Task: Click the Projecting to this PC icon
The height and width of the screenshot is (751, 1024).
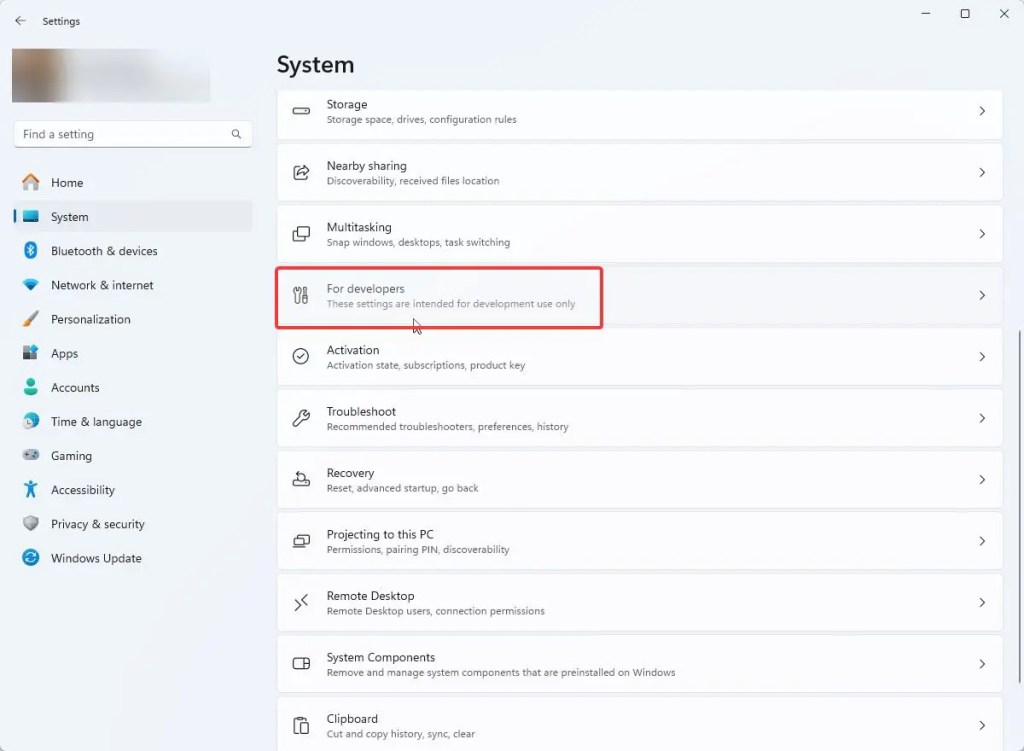Action: (x=300, y=541)
